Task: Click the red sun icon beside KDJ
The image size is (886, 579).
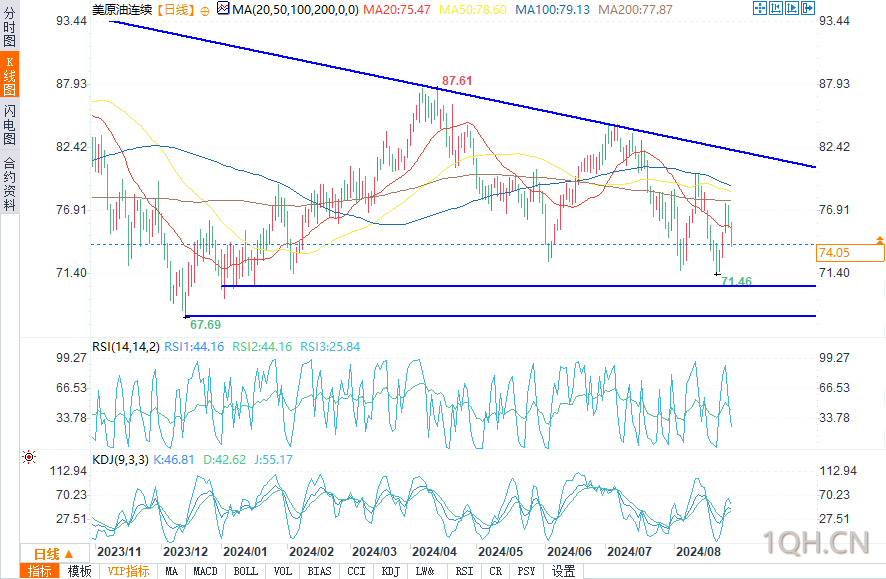Action: pyautogui.click(x=29, y=456)
